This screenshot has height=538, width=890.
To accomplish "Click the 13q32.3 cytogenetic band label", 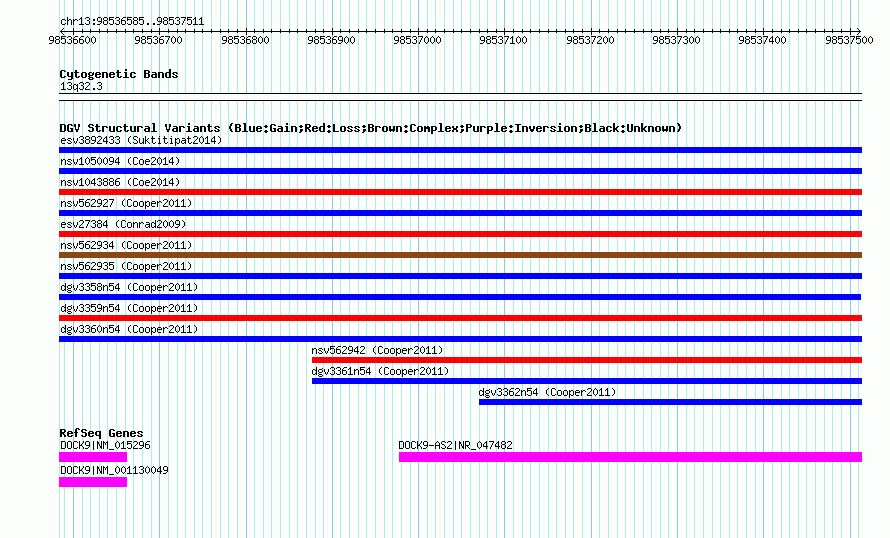I will tap(81, 86).
